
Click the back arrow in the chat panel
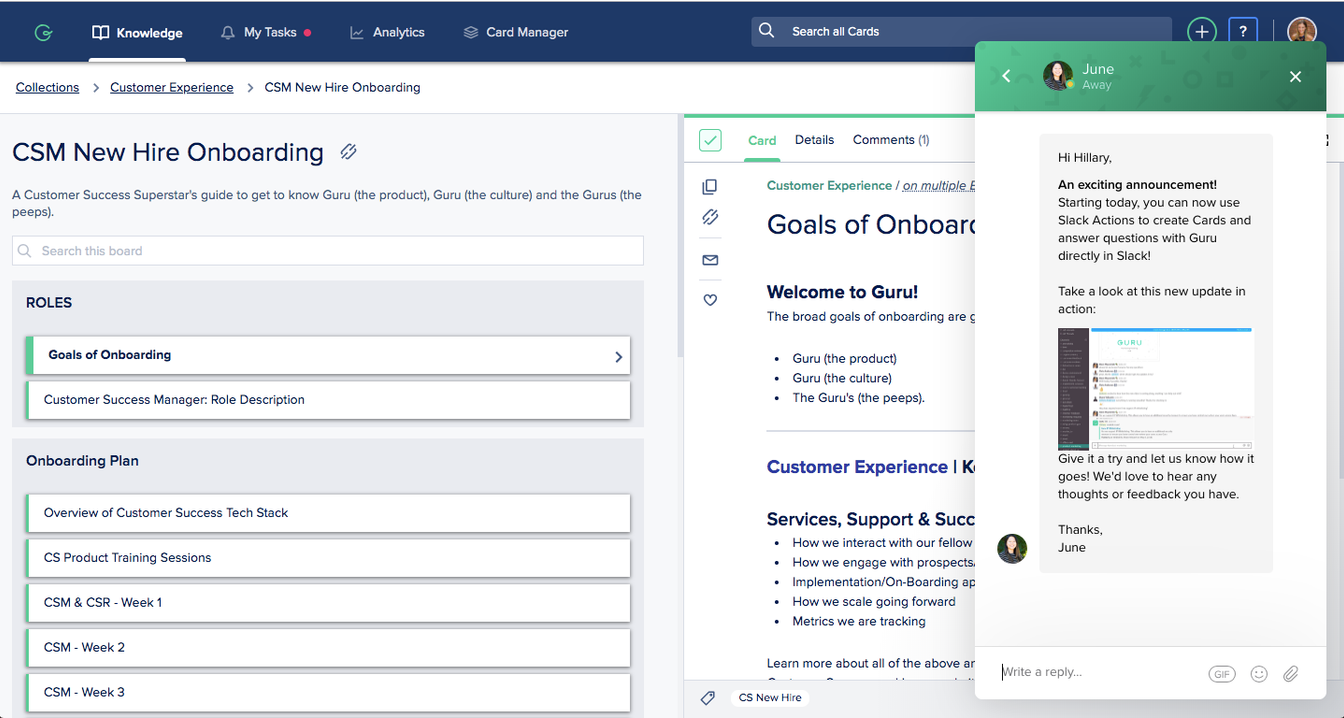coord(1006,76)
